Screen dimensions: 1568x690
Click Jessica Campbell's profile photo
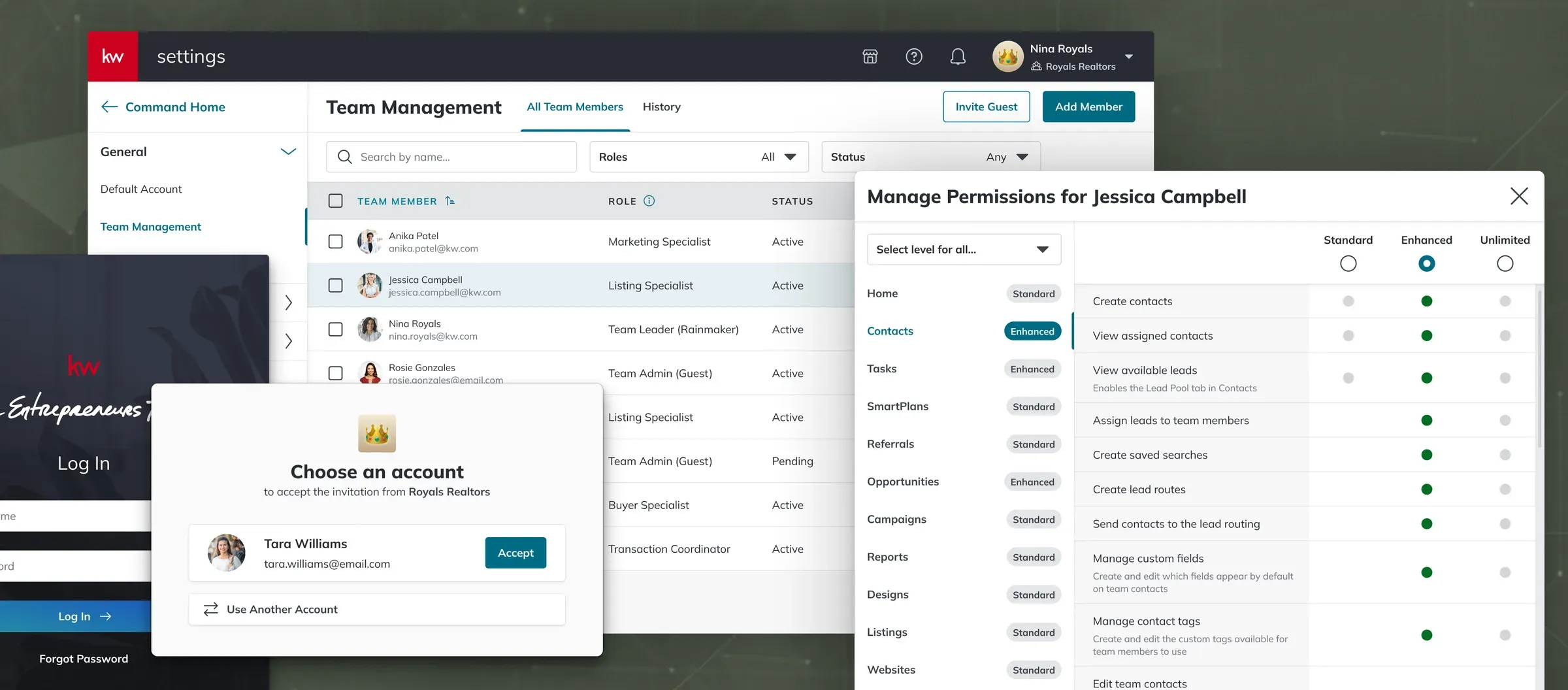tap(370, 286)
